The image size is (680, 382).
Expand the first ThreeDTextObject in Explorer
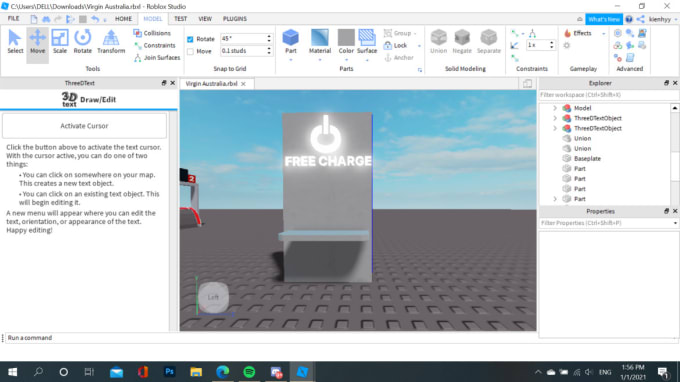[x=555, y=118]
